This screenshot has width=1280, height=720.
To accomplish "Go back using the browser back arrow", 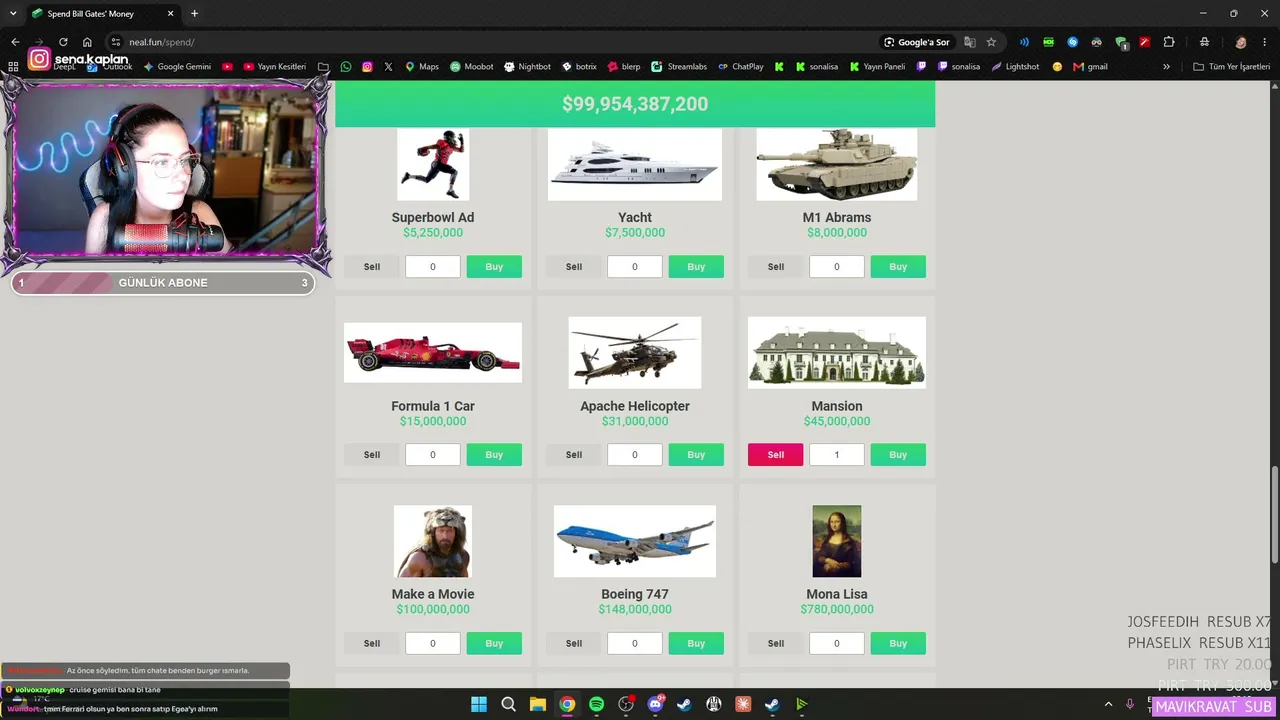I will click(x=15, y=42).
